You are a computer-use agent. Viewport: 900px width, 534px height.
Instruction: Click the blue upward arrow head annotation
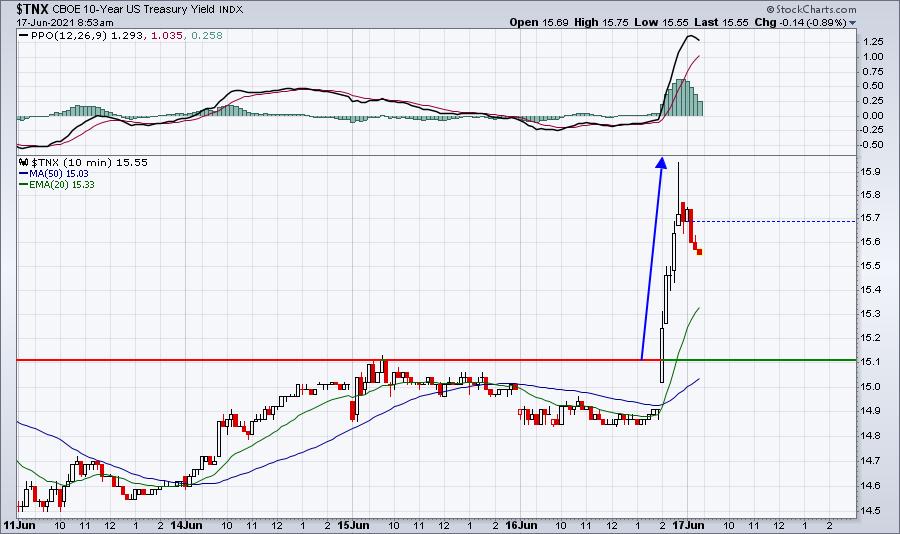click(660, 162)
